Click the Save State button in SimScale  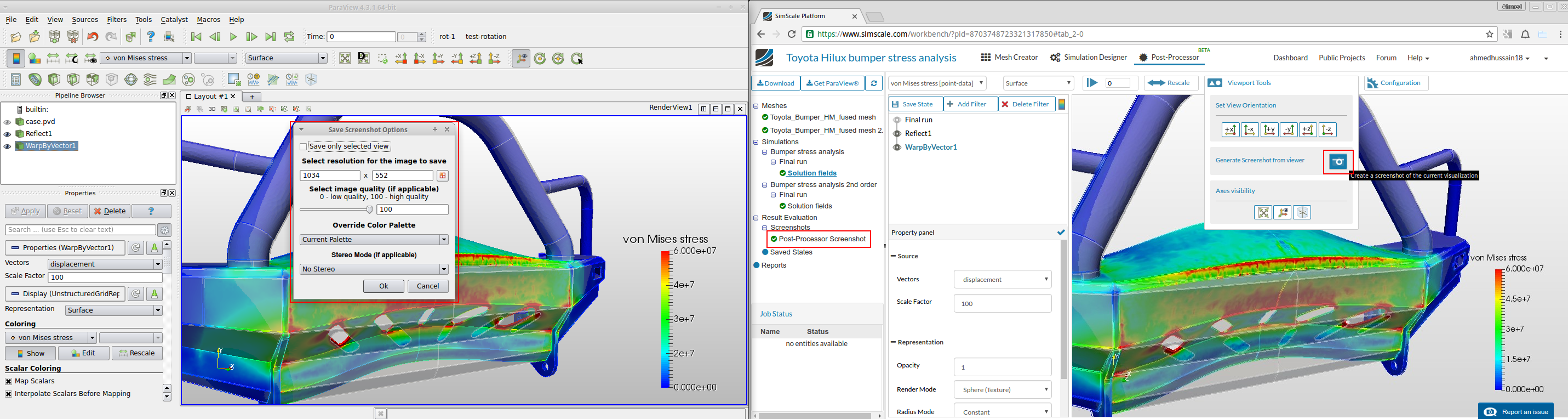coord(915,104)
